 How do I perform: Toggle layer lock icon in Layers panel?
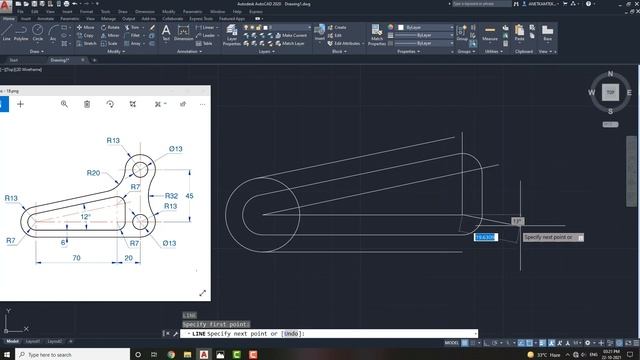pyautogui.click(x=258, y=27)
